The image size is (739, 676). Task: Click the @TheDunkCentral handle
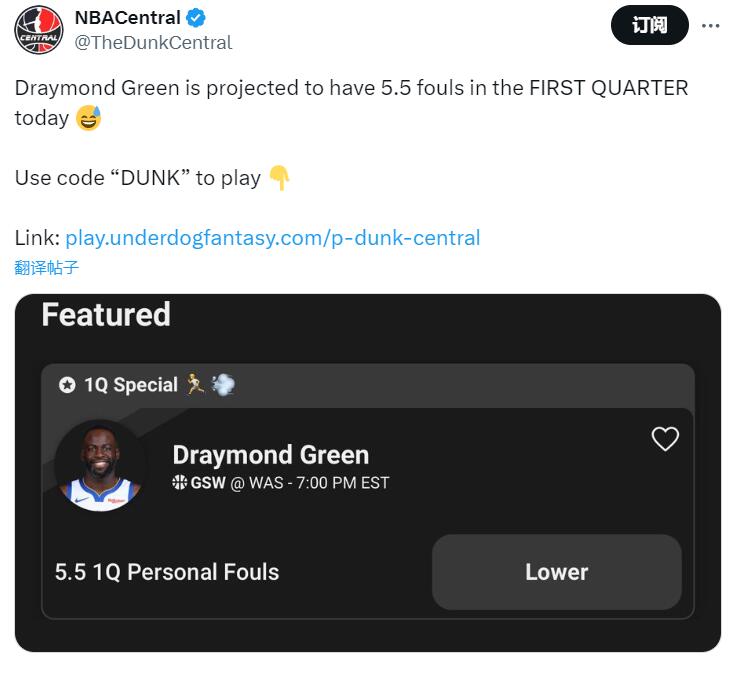click(153, 42)
